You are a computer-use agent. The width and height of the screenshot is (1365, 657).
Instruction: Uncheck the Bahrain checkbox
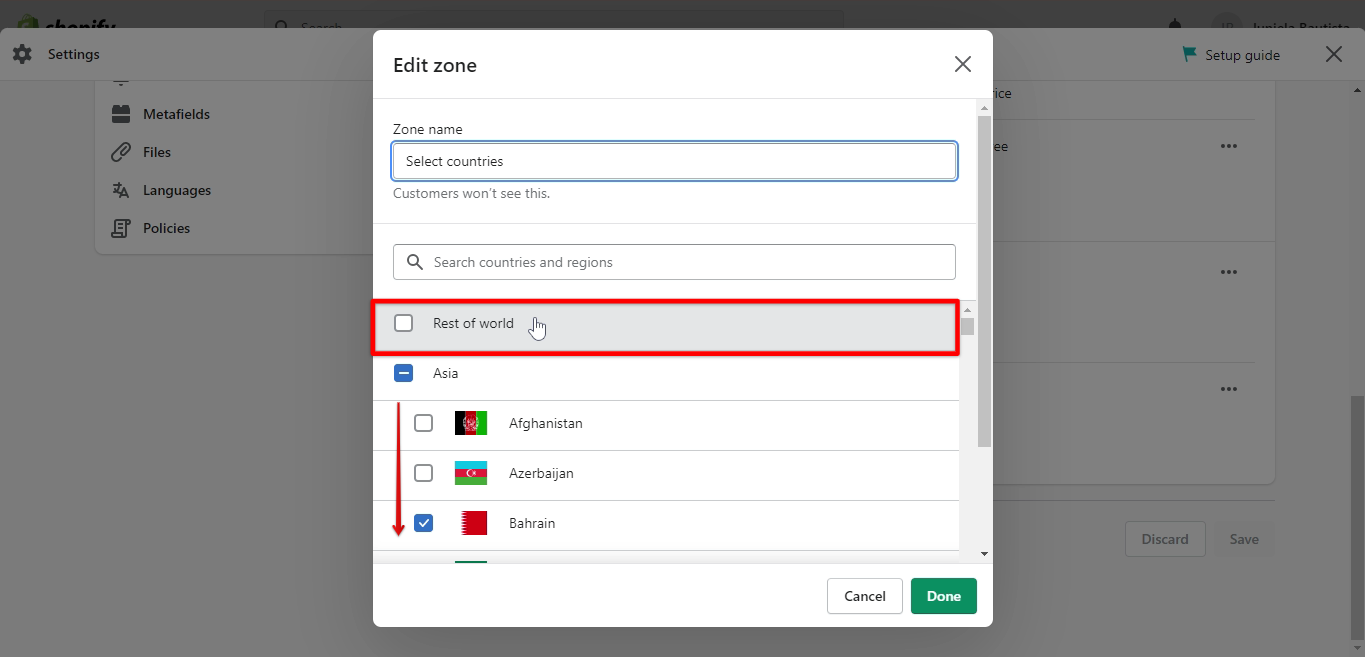(x=423, y=522)
